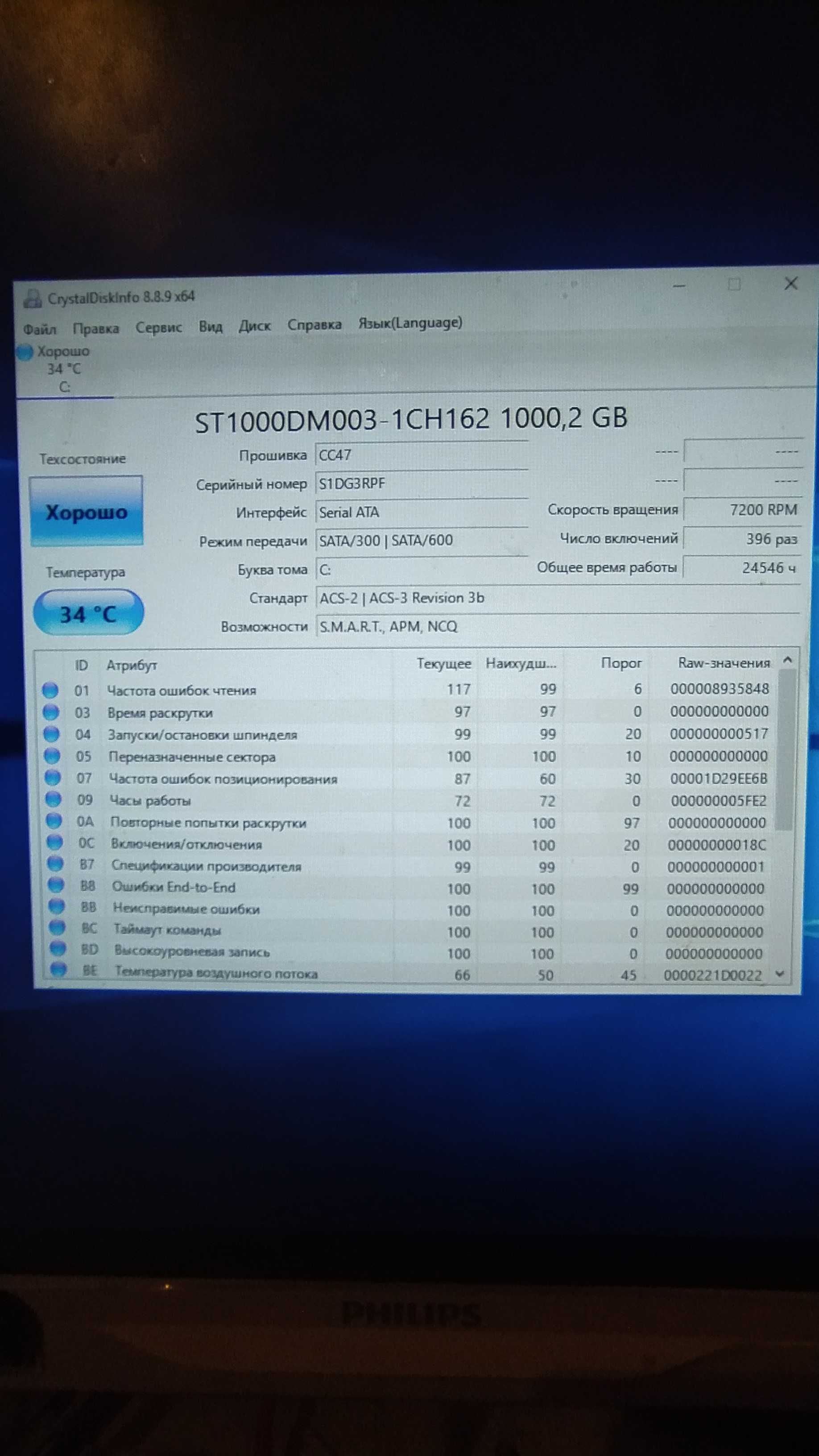Click status dot for Запуски/остановки шпинделя
819x1456 pixels.
click(51, 734)
